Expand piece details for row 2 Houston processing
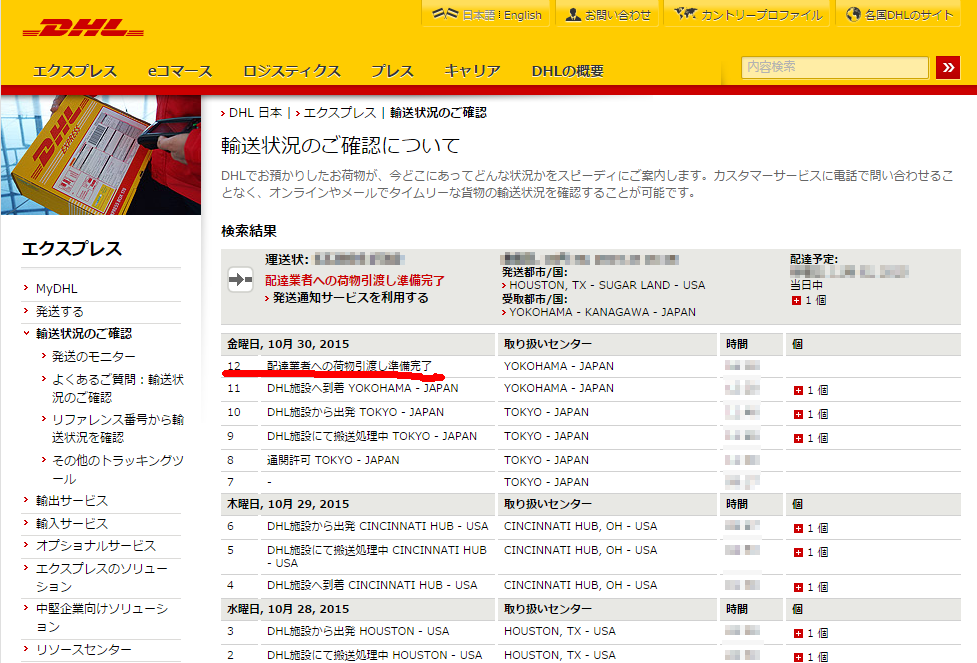977x663 pixels. (x=798, y=657)
